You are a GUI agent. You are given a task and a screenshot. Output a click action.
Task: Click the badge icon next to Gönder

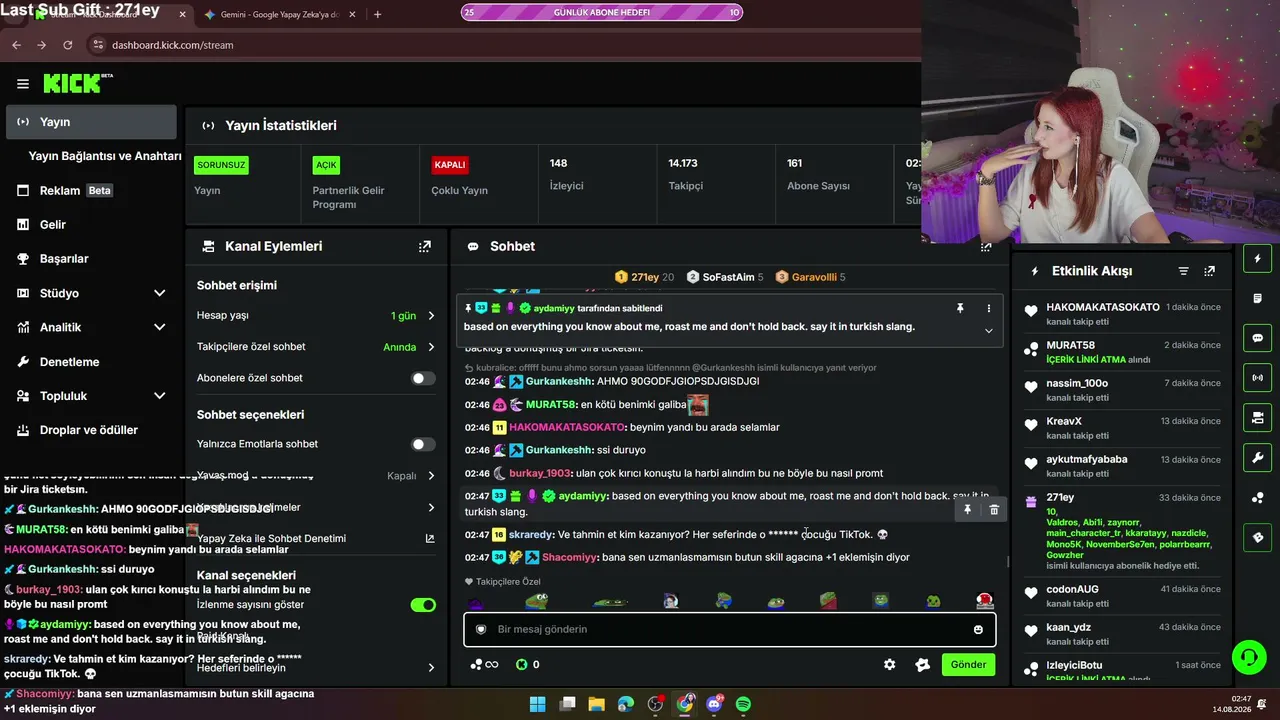tap(922, 665)
